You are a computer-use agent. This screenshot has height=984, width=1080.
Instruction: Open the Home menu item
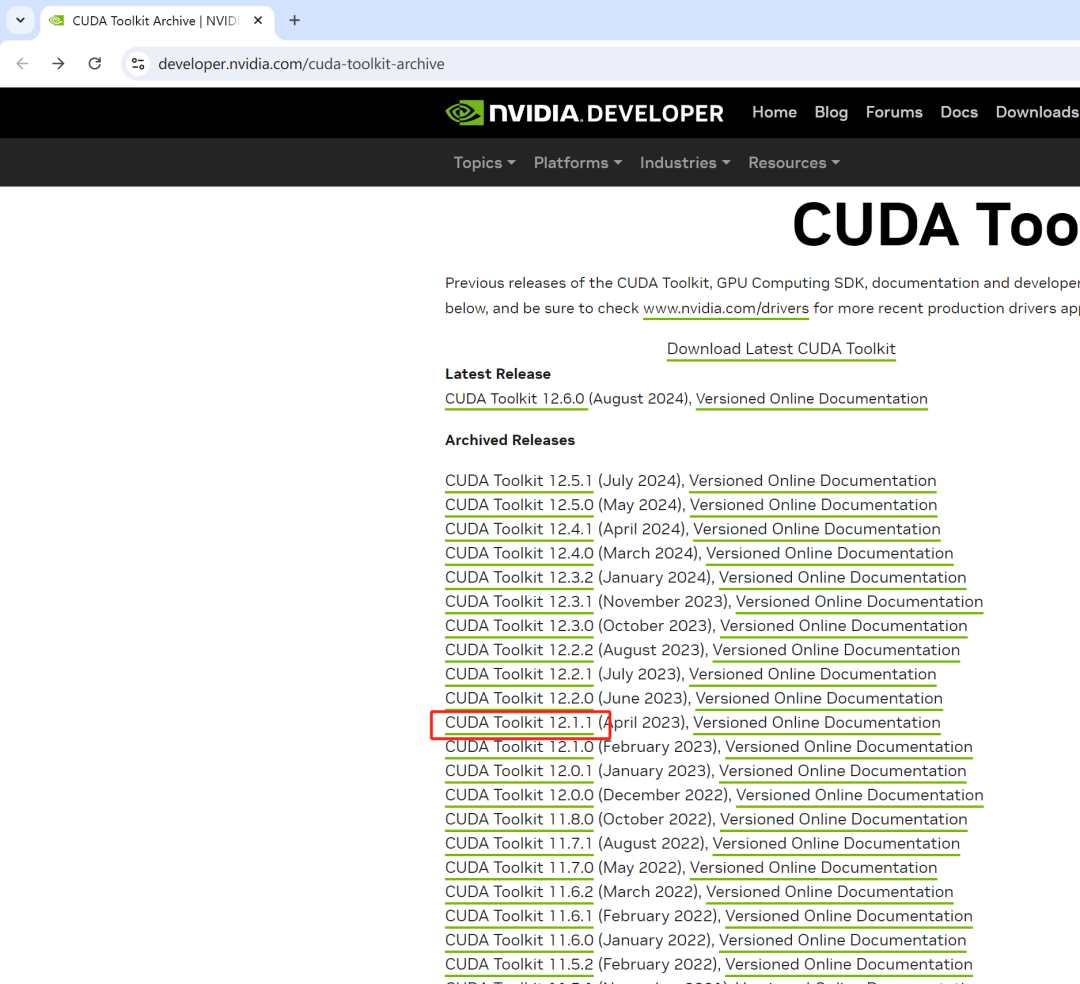tap(774, 112)
